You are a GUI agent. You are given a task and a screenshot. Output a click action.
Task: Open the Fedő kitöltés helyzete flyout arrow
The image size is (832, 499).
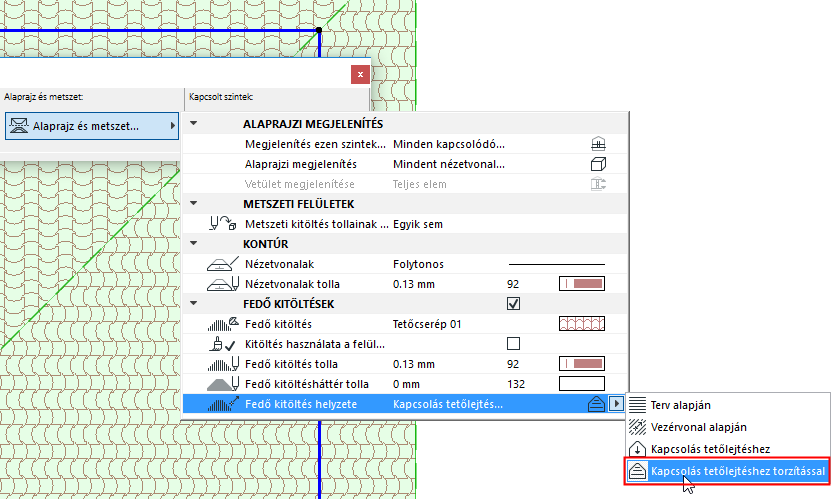pos(616,404)
